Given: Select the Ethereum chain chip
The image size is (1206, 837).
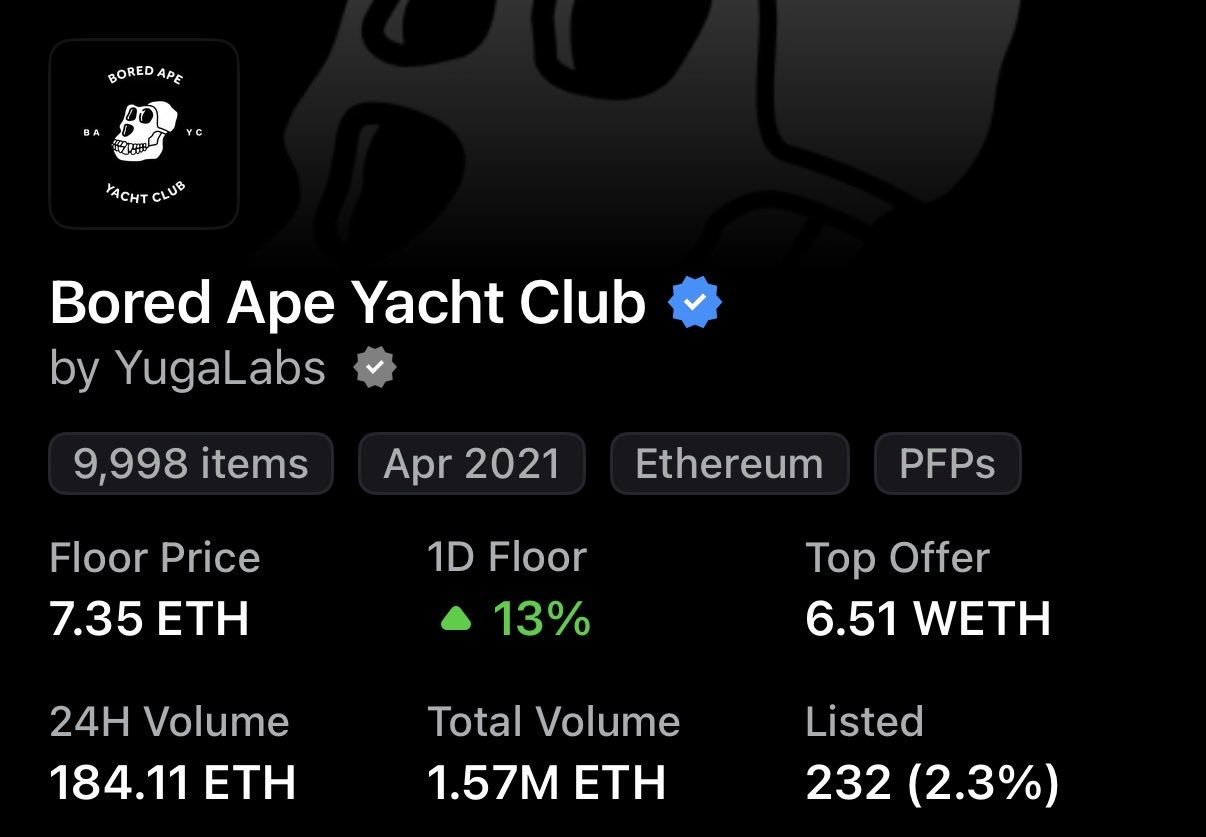Looking at the screenshot, I should click(729, 464).
